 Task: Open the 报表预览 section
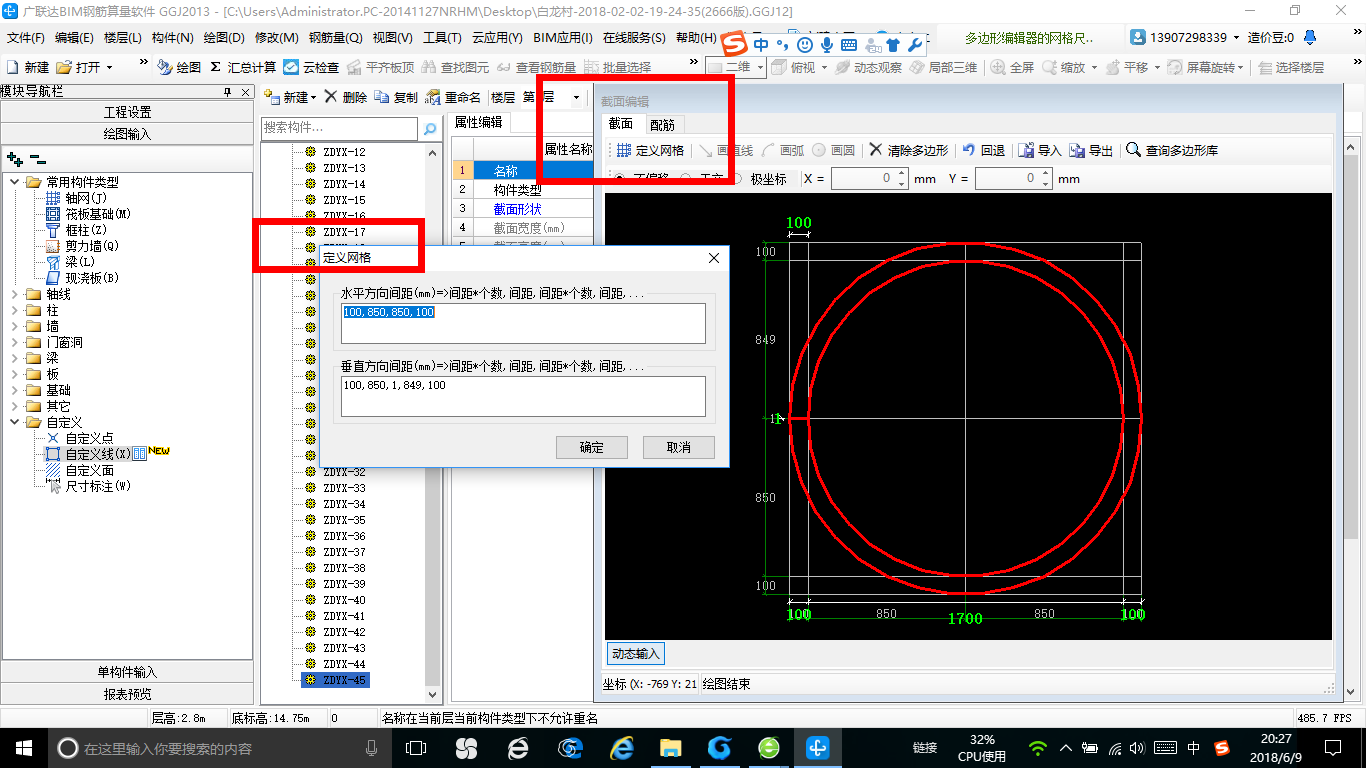coord(127,694)
